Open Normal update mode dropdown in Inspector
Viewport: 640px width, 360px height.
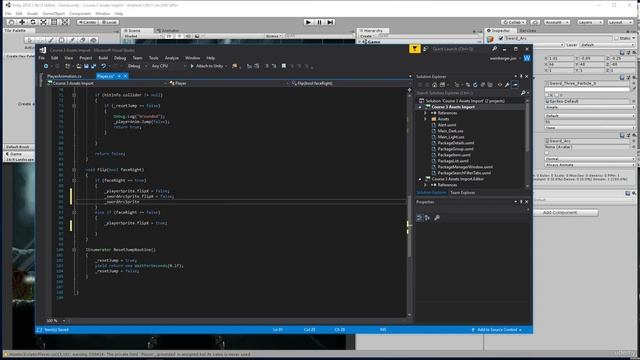590,159
